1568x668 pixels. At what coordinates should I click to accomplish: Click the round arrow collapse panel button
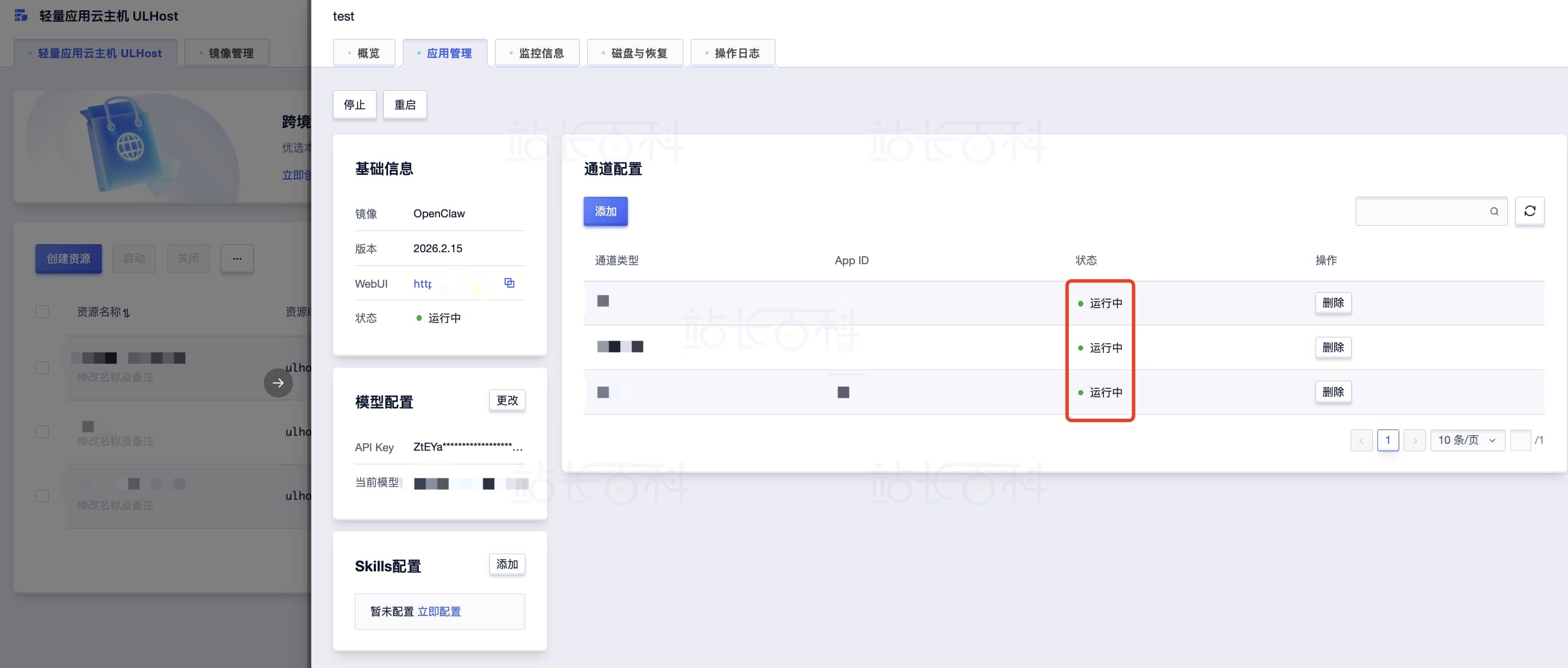pos(278,383)
